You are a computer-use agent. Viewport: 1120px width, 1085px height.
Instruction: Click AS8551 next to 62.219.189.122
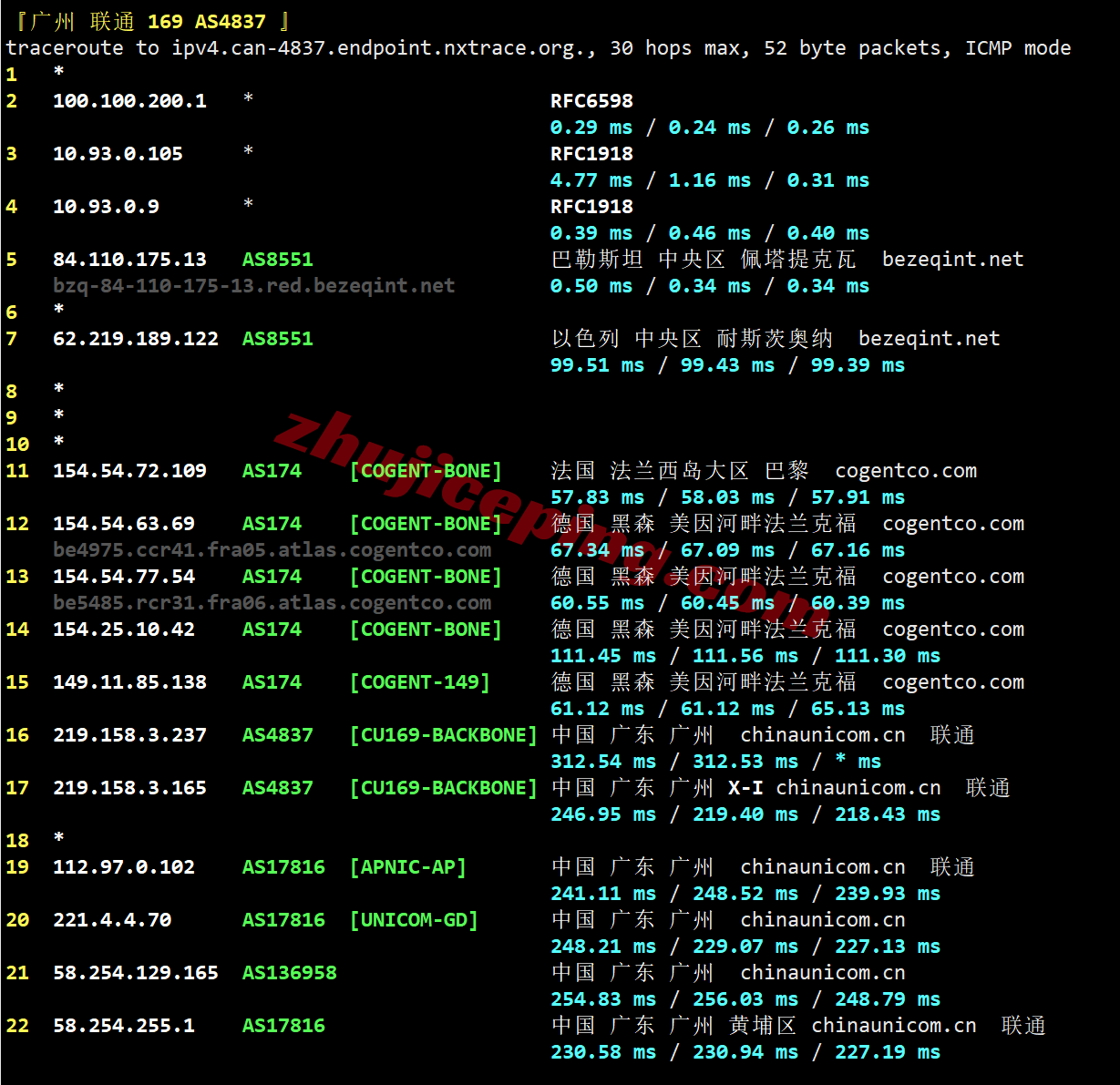pyautogui.click(x=278, y=339)
